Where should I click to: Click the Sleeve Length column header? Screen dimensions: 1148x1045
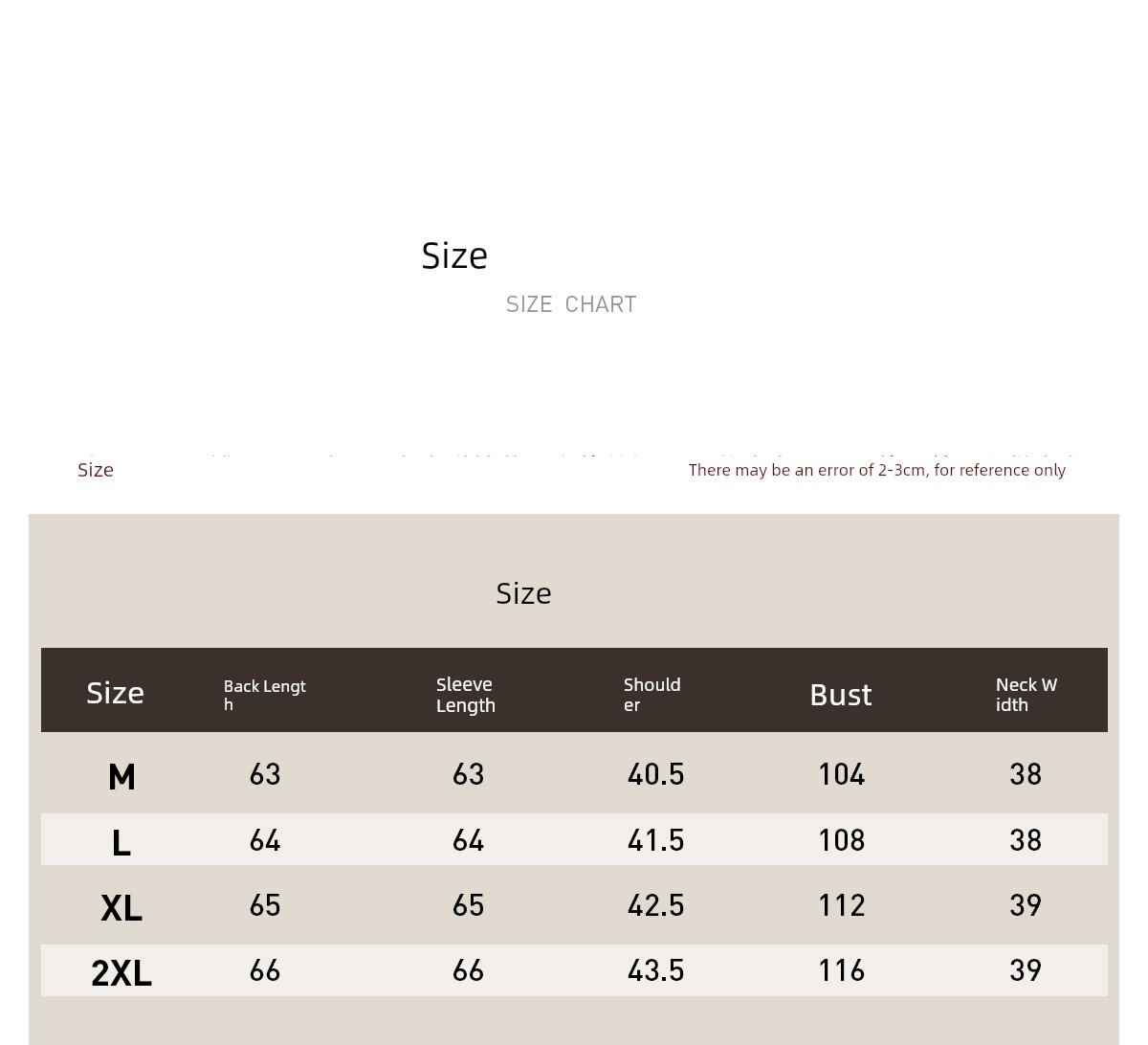click(466, 695)
